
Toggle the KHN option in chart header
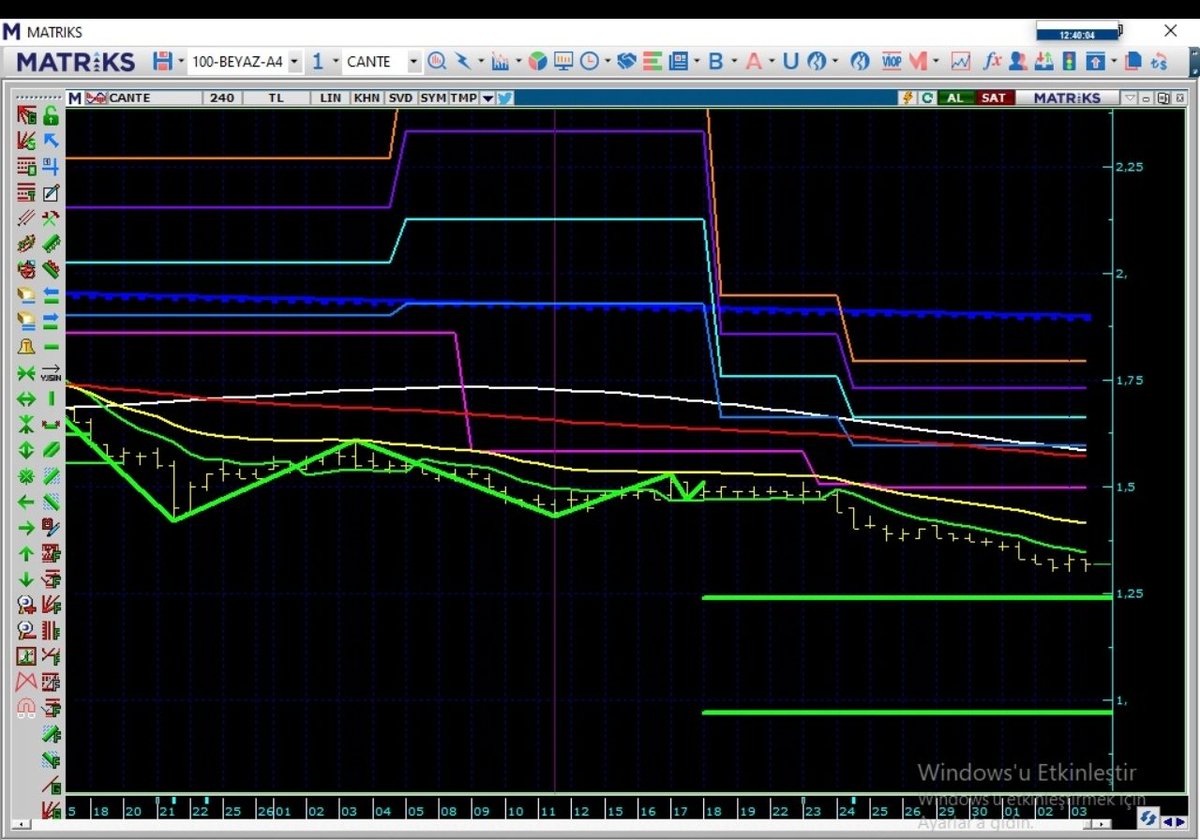point(367,98)
